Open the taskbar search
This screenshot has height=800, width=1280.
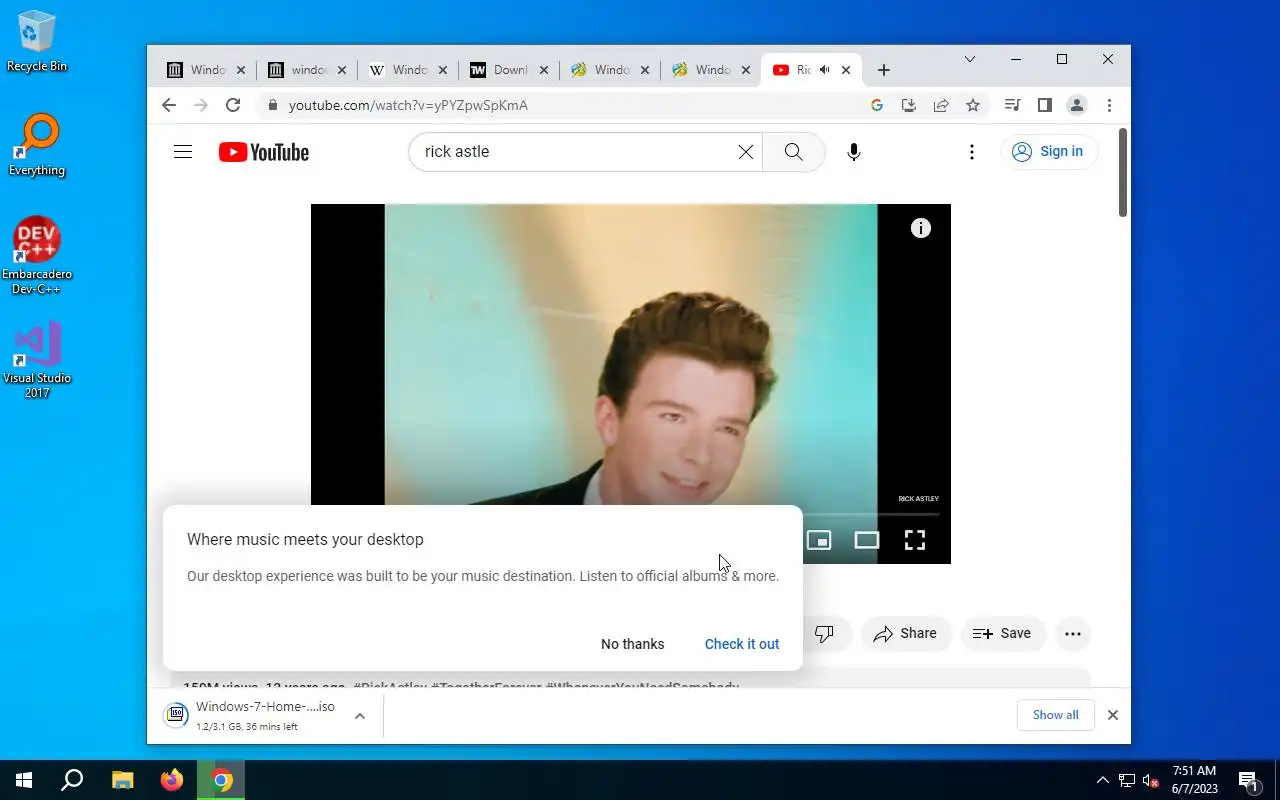pyautogui.click(x=72, y=780)
